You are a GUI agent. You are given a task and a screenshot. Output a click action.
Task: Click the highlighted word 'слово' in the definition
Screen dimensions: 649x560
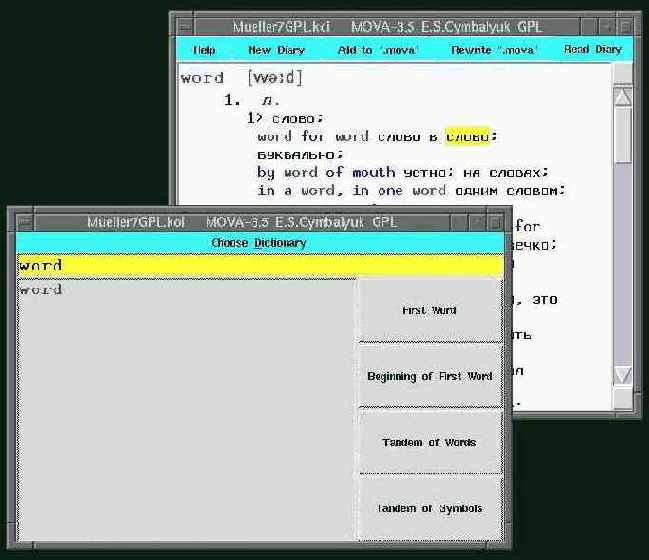[468, 136]
